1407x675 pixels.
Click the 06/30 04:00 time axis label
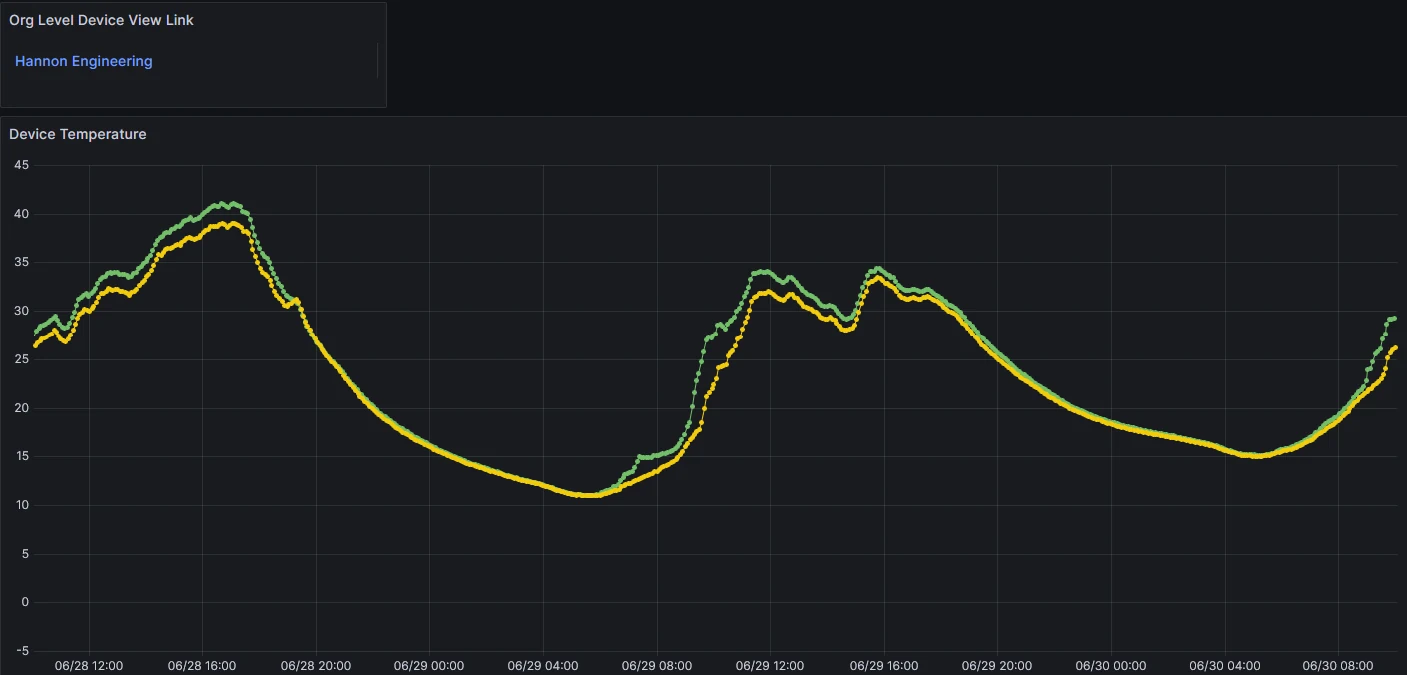tap(1224, 665)
